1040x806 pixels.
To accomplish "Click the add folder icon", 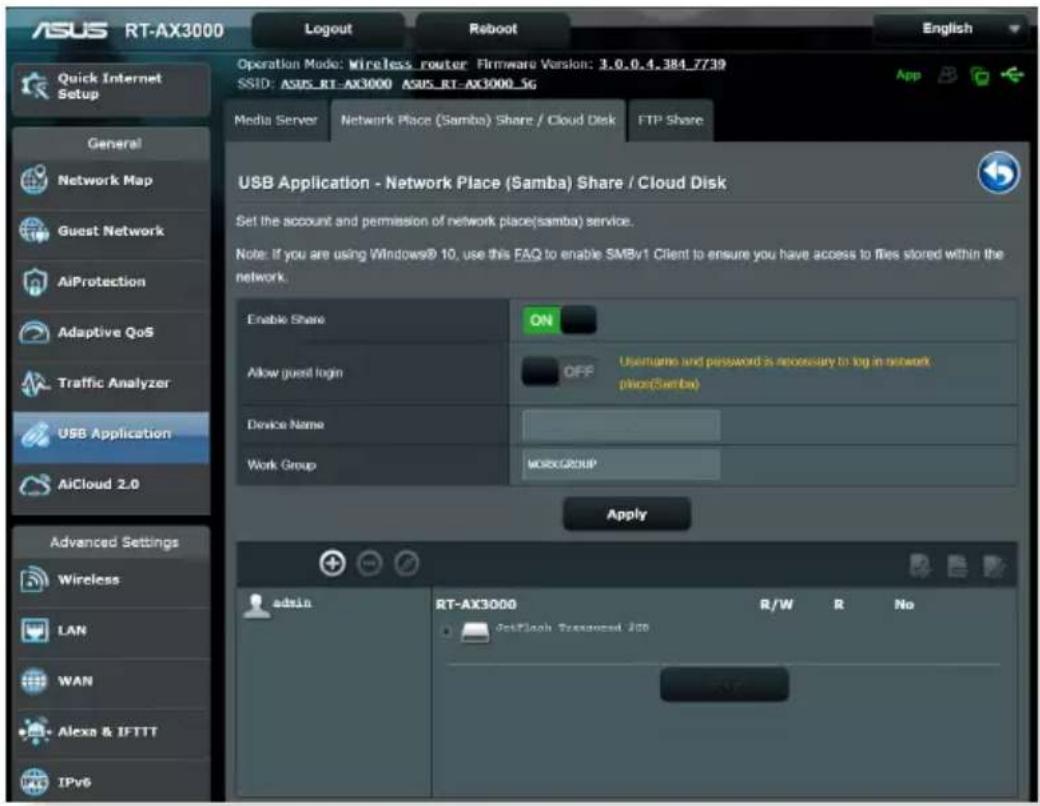I will click(919, 566).
